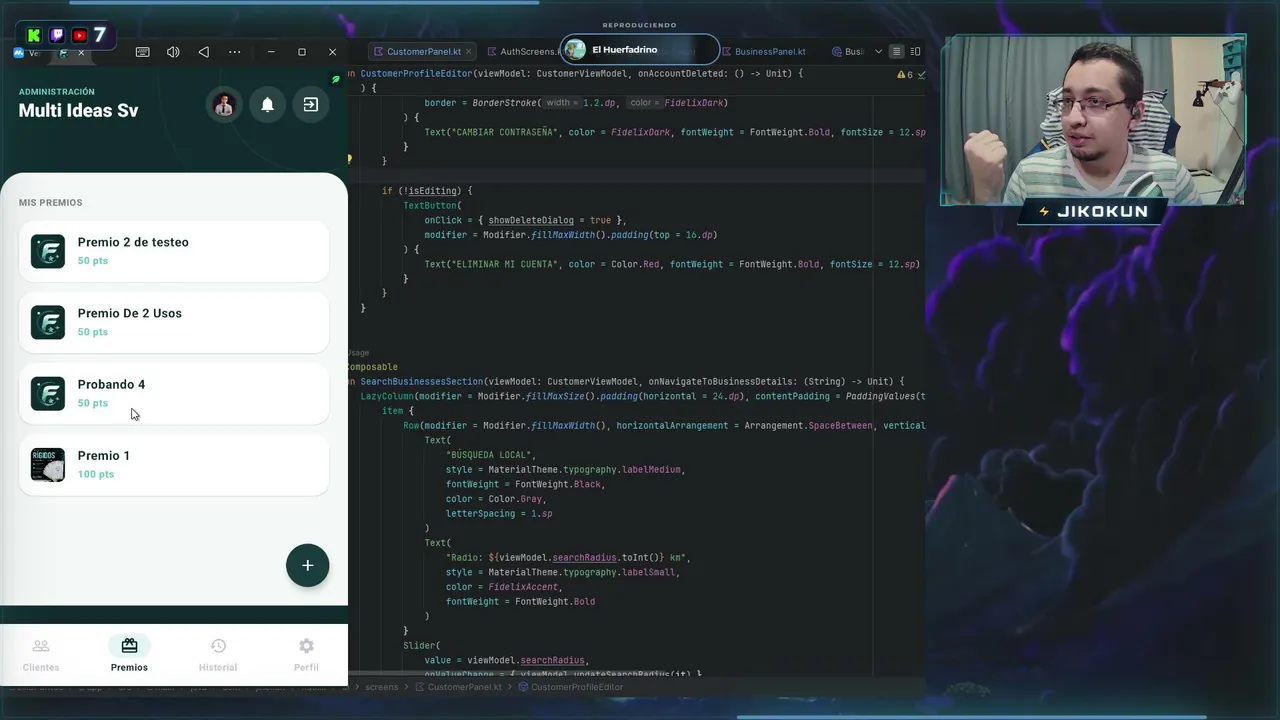
Task: Tap the floating plus button to add a prize
Action: (307, 565)
